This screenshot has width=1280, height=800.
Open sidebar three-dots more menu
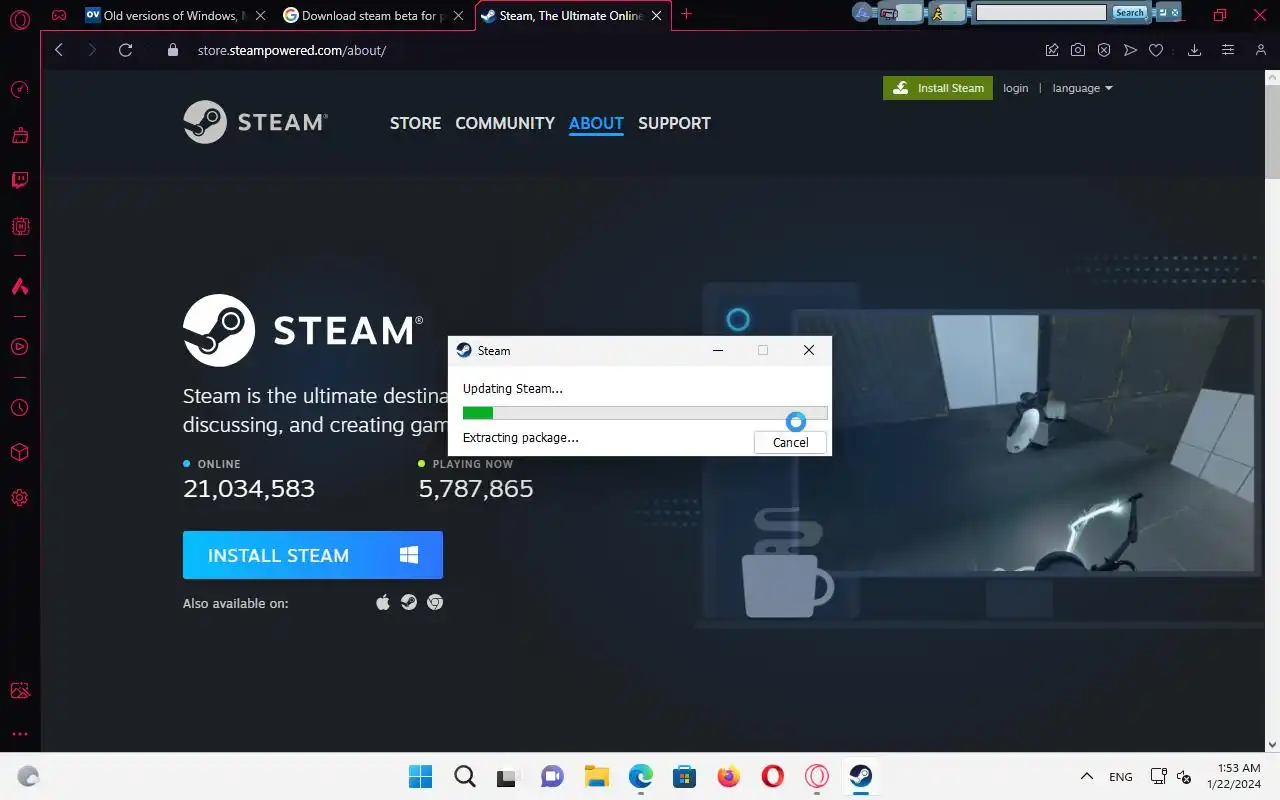pyautogui.click(x=19, y=734)
